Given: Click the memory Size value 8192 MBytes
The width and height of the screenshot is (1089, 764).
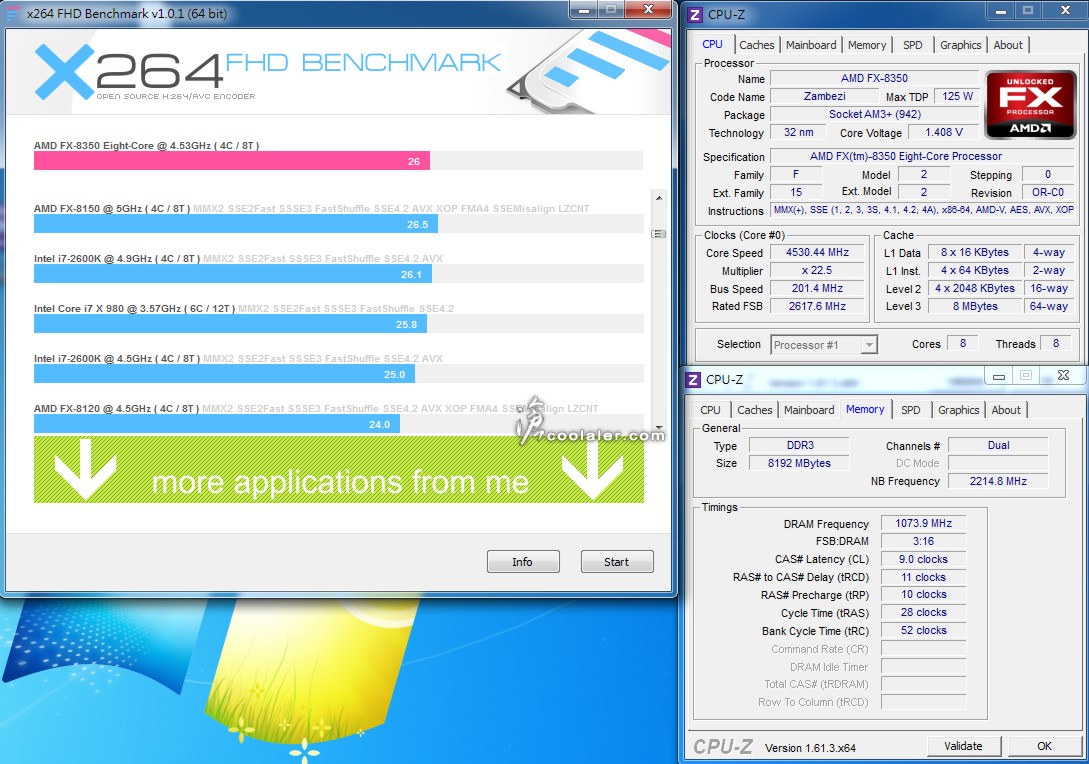Looking at the screenshot, I should click(799, 463).
